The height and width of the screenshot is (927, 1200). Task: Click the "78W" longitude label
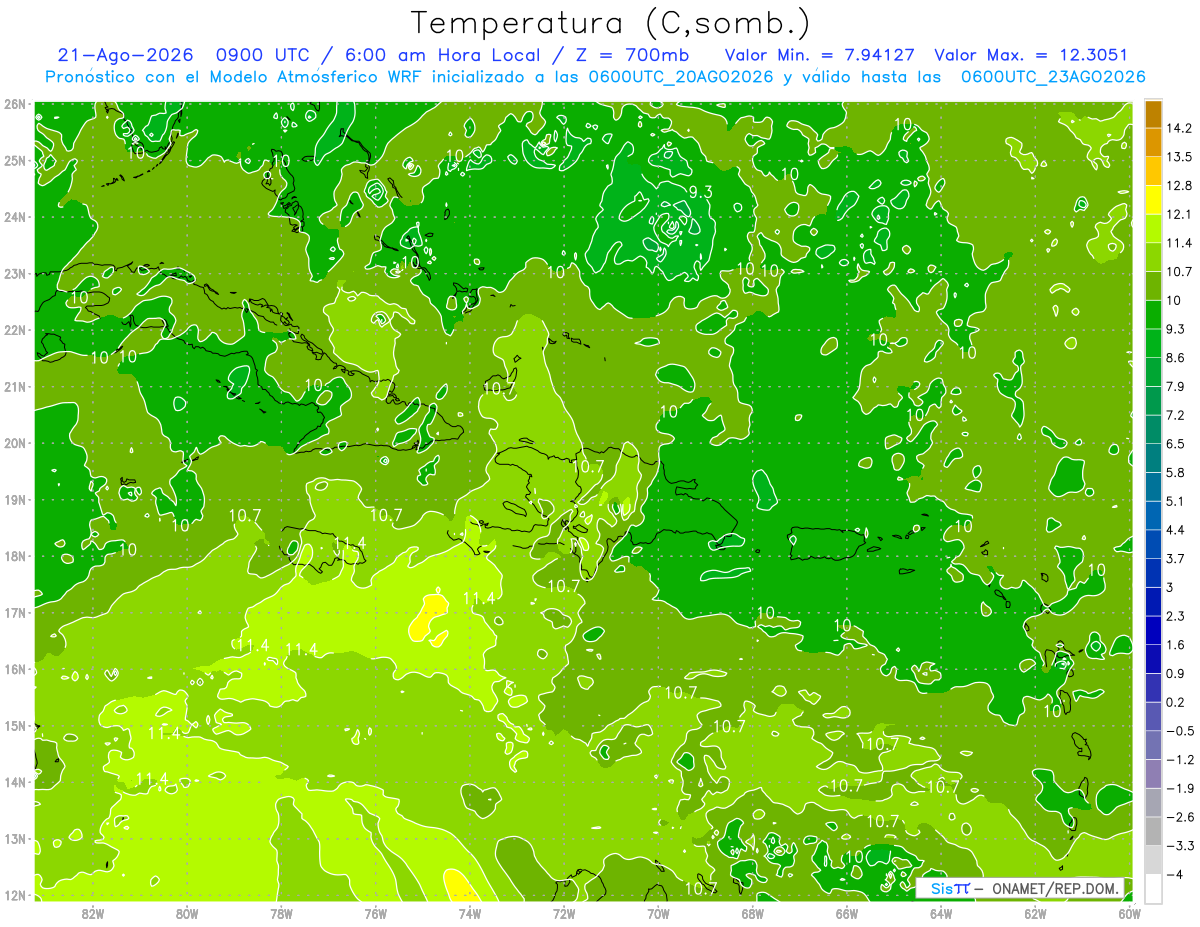pos(281,914)
